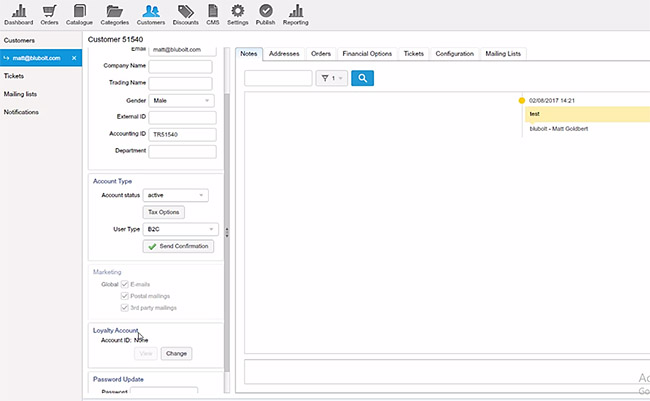
Task: Open the Orders cart icon
Action: tap(49, 11)
